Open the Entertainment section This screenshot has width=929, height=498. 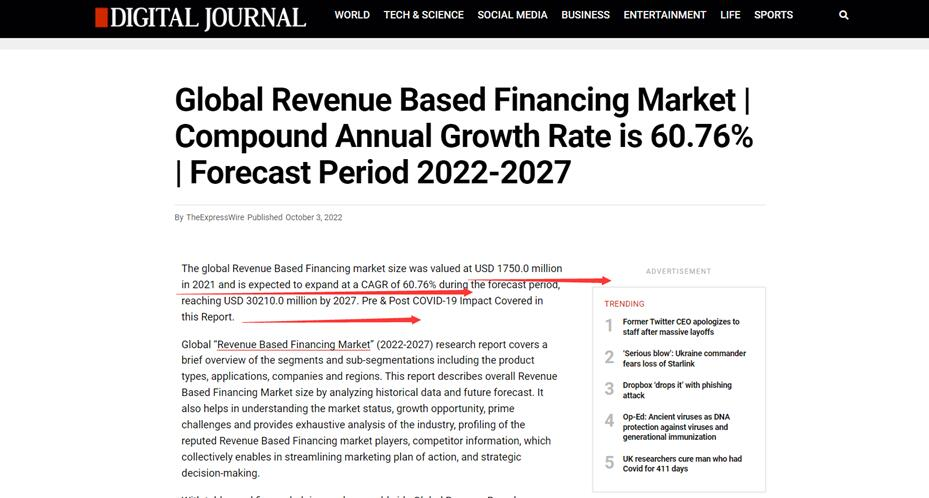(664, 15)
